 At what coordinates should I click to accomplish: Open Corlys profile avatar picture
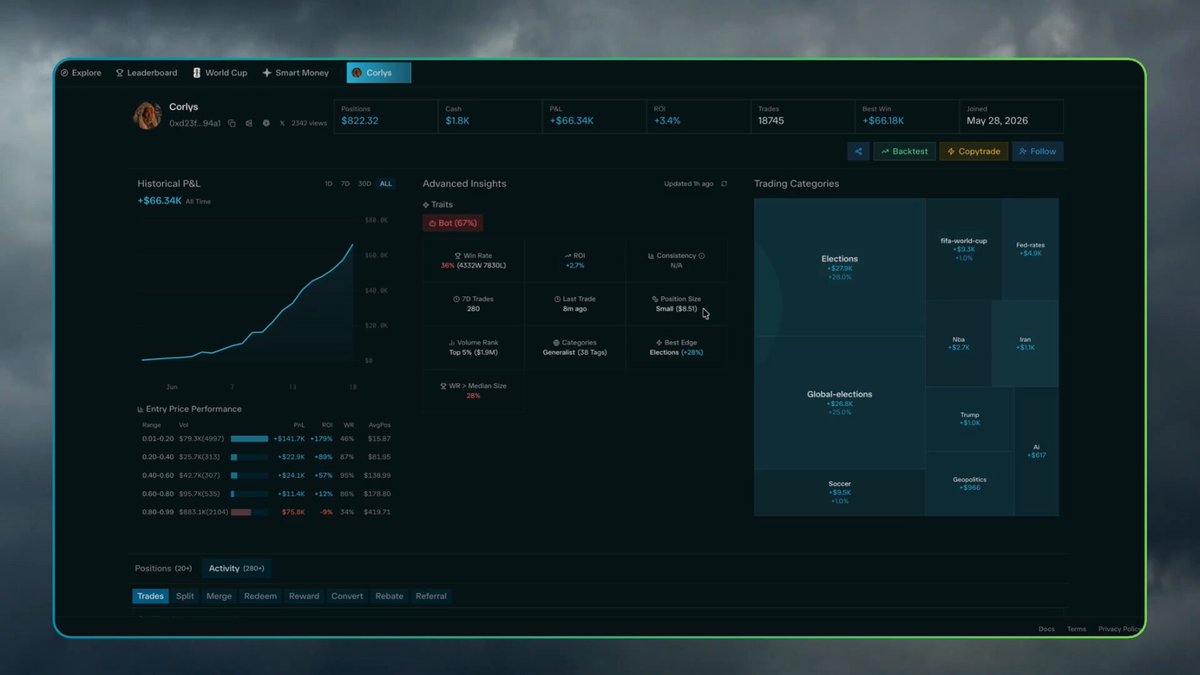(x=148, y=115)
